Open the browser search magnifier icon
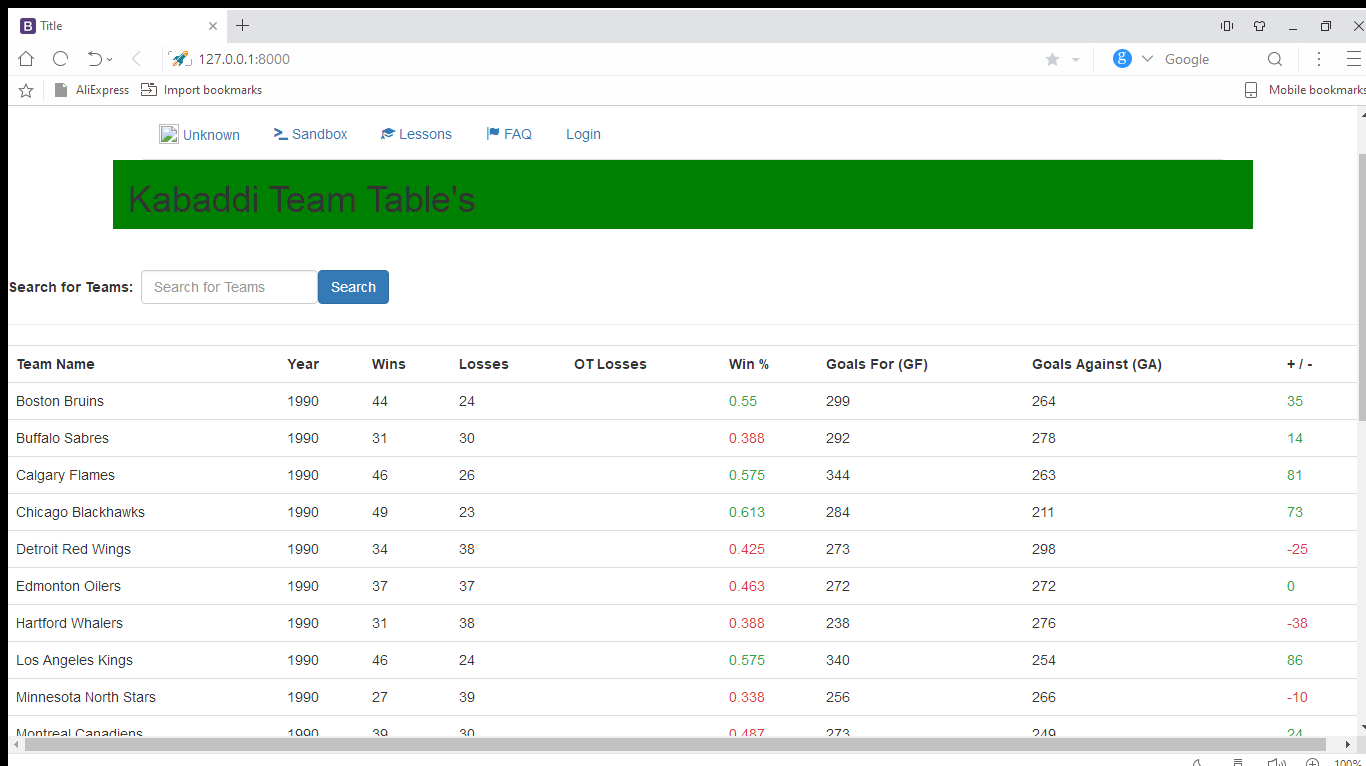This screenshot has height=766, width=1366. (x=1274, y=59)
